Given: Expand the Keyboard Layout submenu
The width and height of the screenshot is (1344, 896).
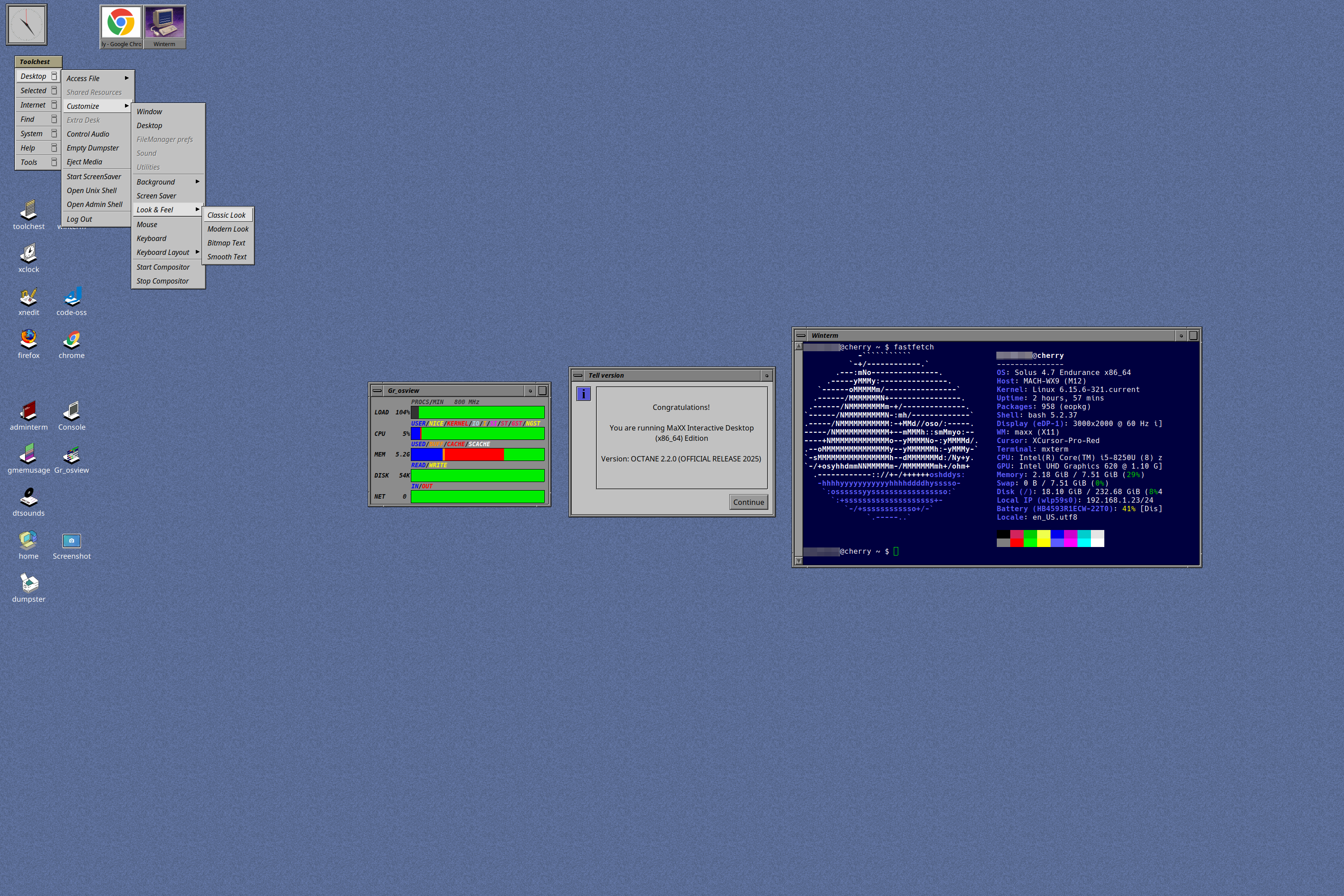Looking at the screenshot, I should pos(168,252).
